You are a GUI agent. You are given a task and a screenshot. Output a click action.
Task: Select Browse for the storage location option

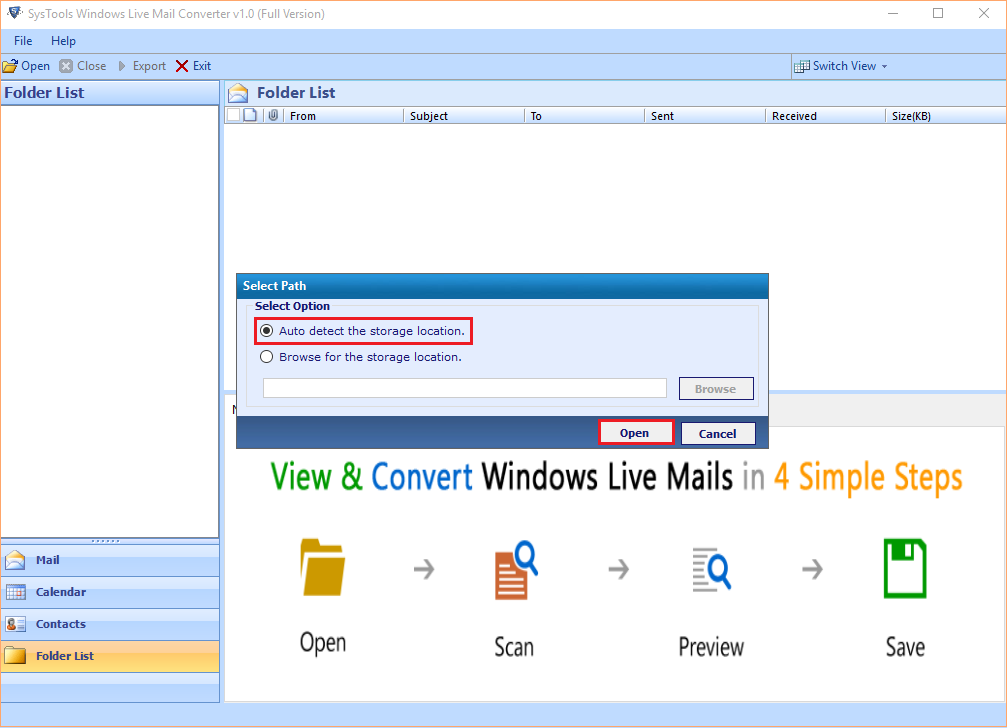click(x=267, y=357)
